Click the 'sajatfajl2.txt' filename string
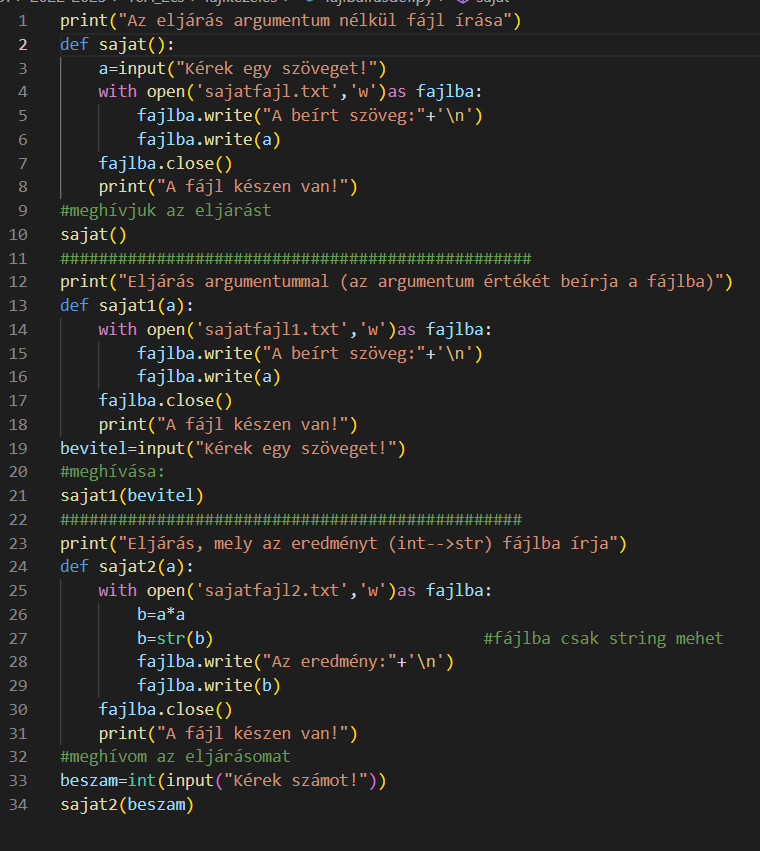 274,590
